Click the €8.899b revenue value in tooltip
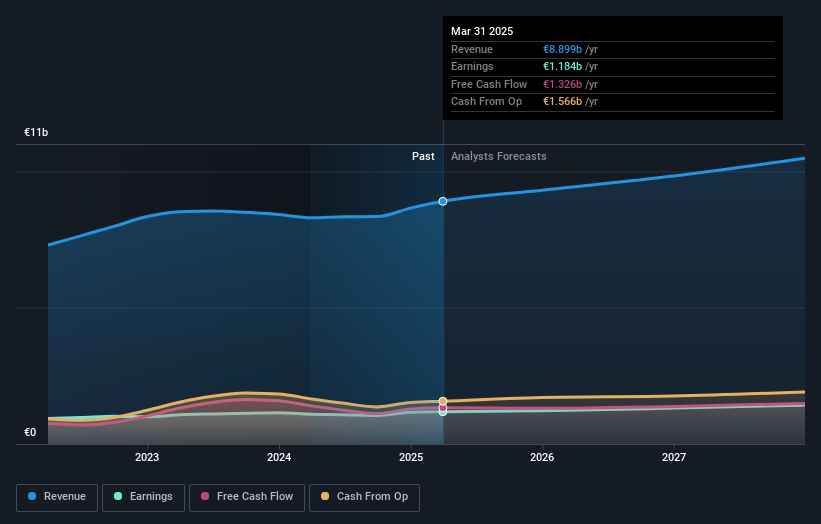This screenshot has height=524, width=821. point(562,49)
